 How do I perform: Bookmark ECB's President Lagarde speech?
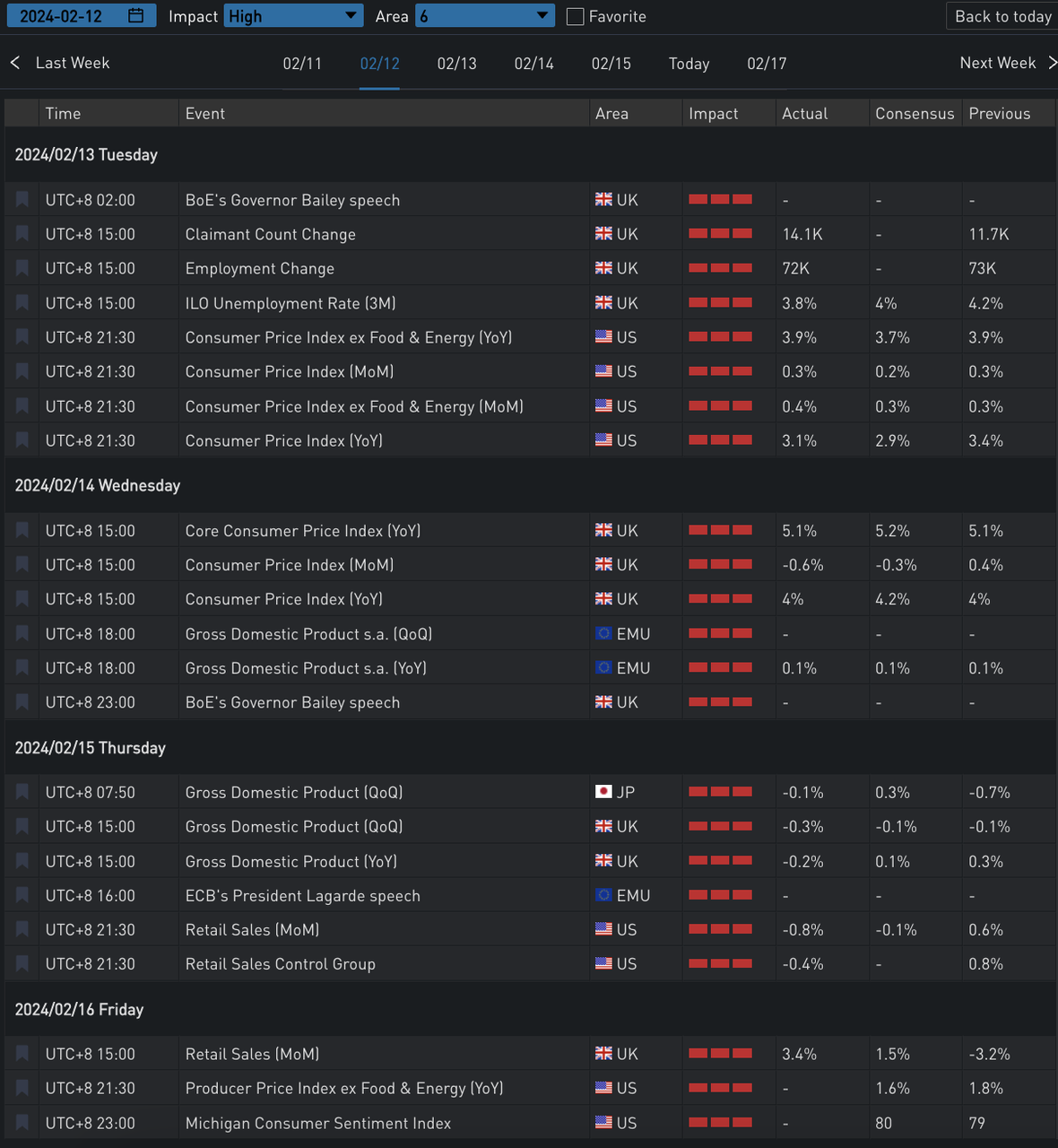(22, 895)
